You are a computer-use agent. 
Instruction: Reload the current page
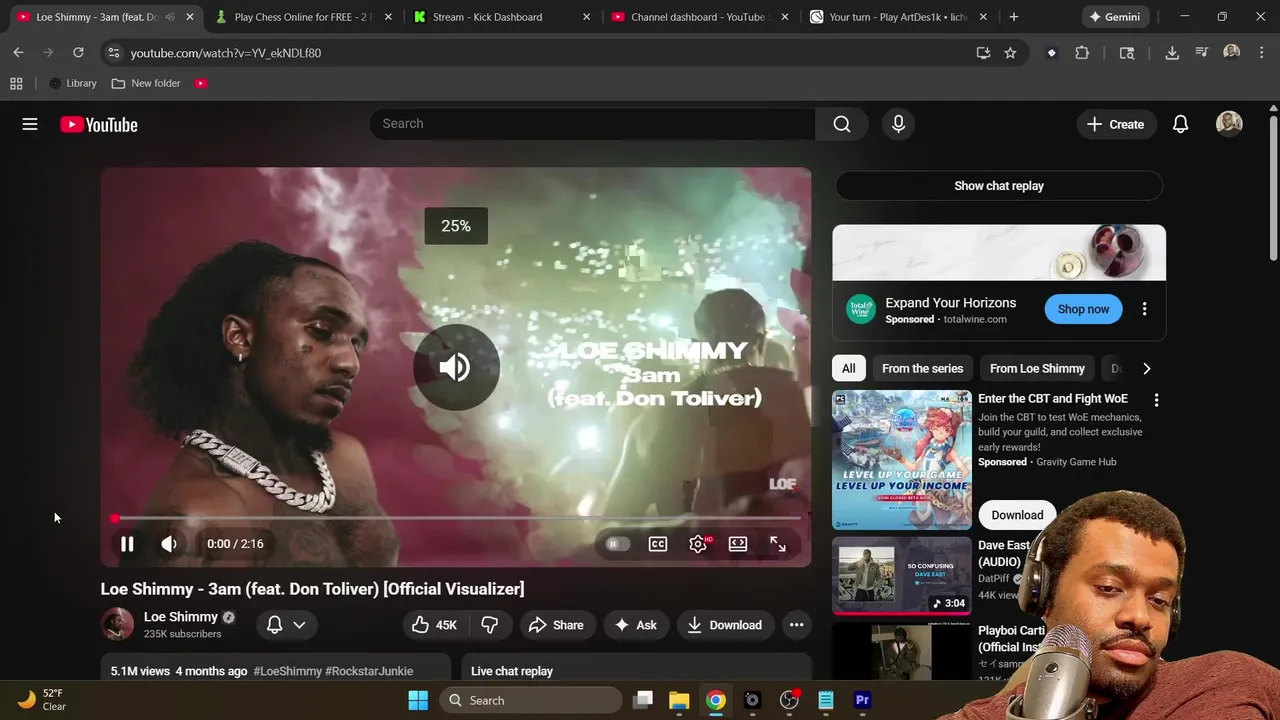[x=78, y=53]
